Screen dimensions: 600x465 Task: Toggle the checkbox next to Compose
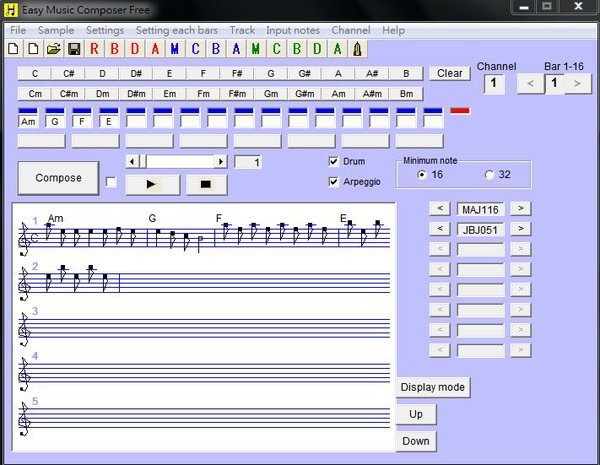tap(111, 182)
